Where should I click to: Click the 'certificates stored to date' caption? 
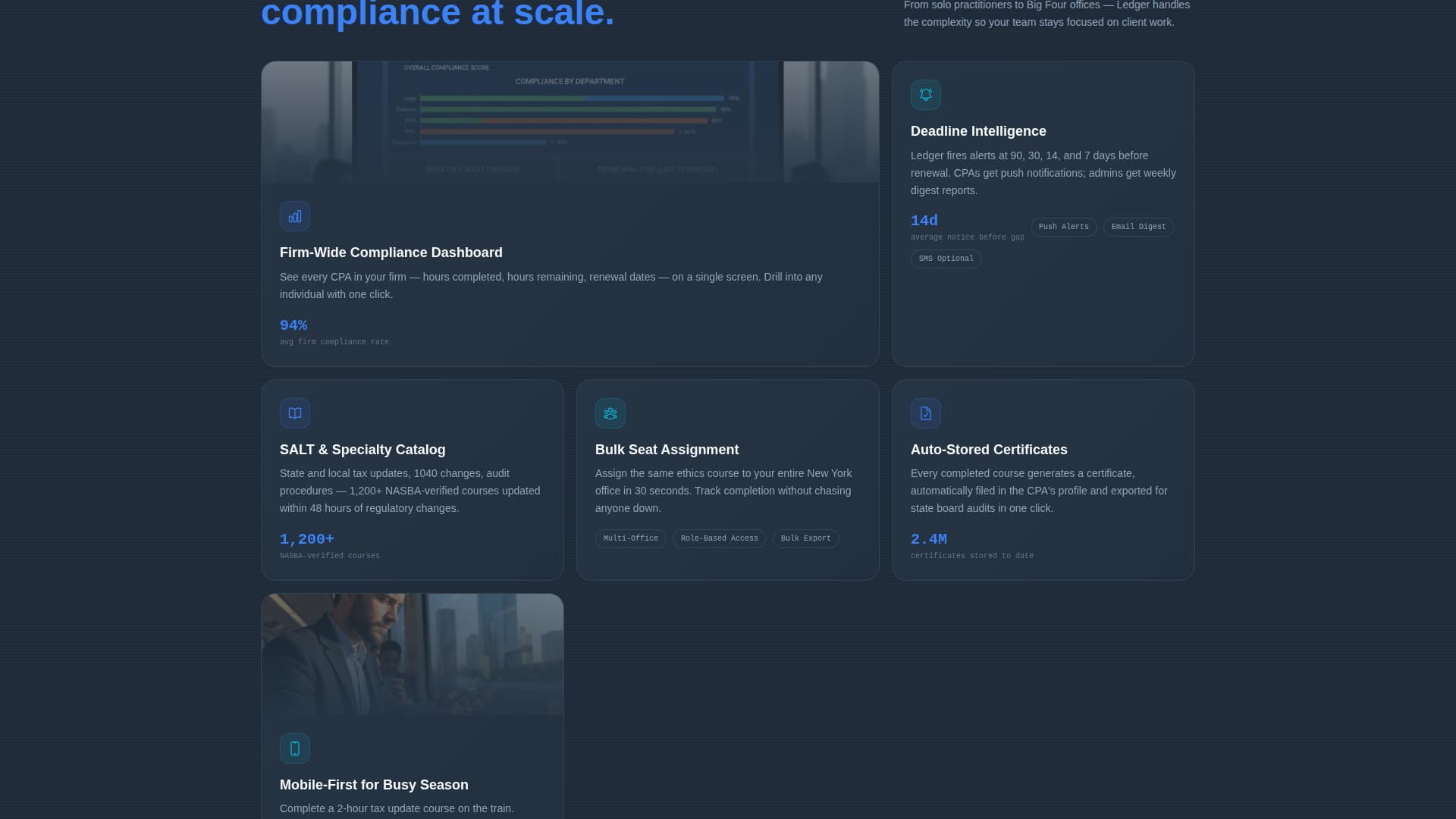[x=972, y=556]
